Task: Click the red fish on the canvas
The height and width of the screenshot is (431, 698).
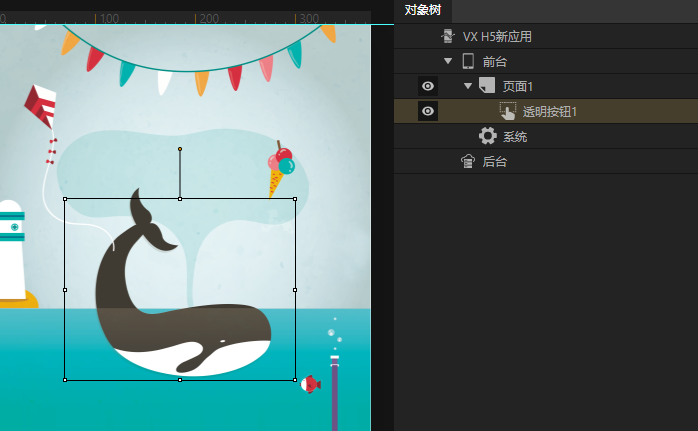Action: (x=310, y=384)
